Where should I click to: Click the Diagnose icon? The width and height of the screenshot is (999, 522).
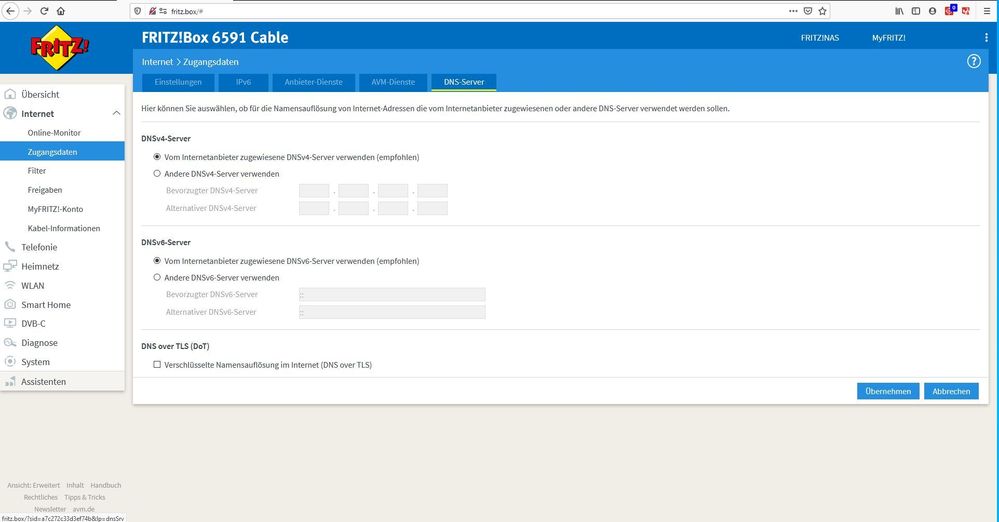click(10, 342)
